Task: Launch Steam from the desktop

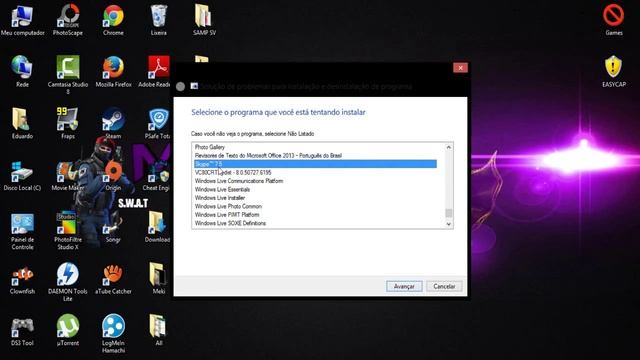Action: (x=113, y=124)
